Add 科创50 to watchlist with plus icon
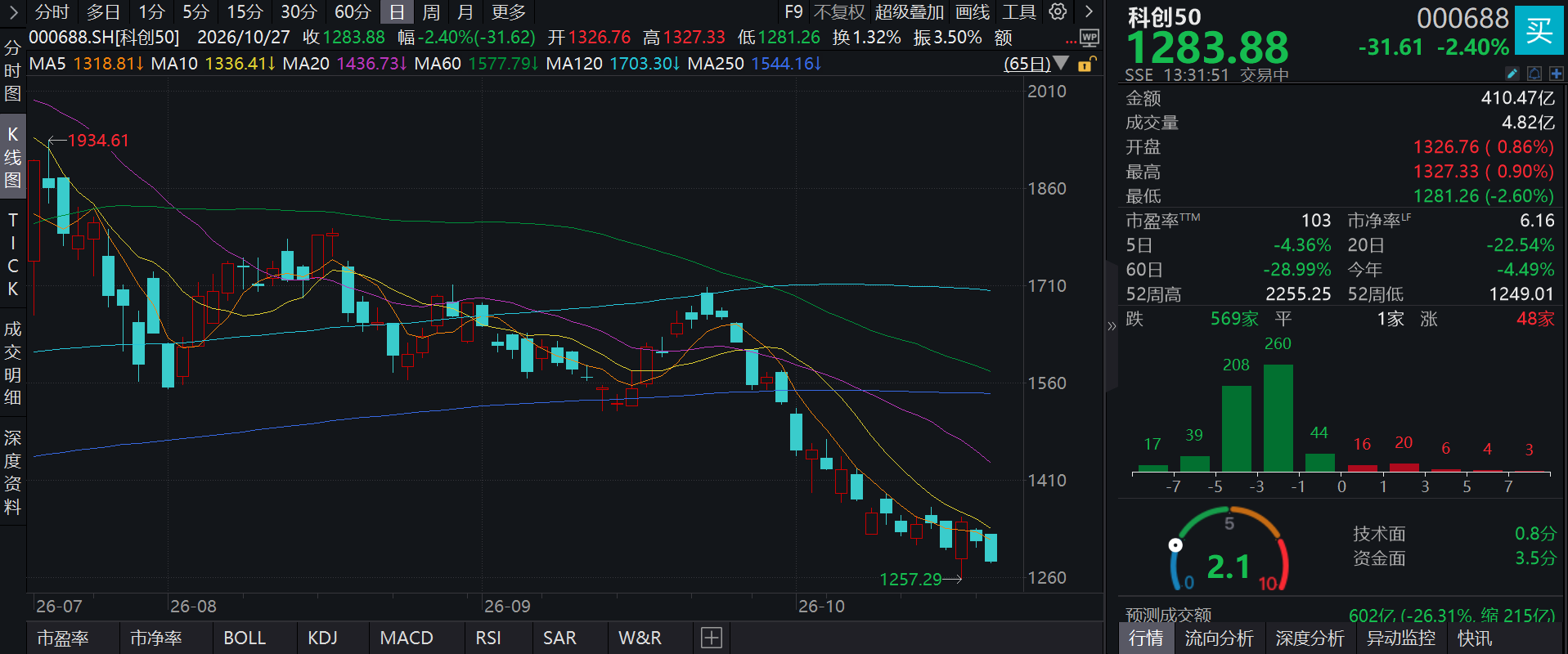Image resolution: width=1568 pixels, height=654 pixels. click(1556, 74)
